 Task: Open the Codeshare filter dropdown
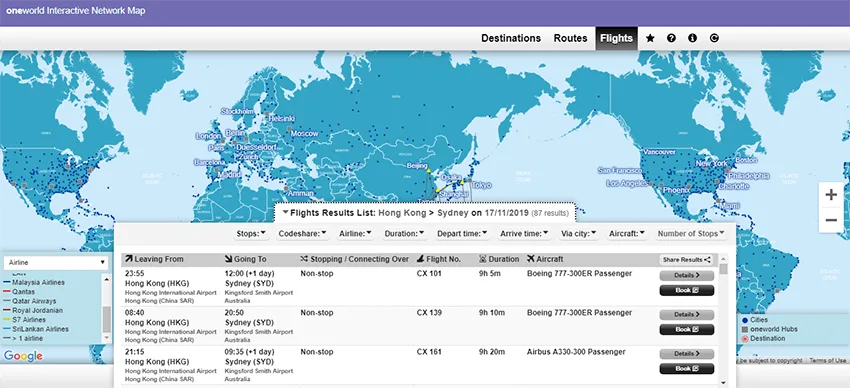pos(302,234)
